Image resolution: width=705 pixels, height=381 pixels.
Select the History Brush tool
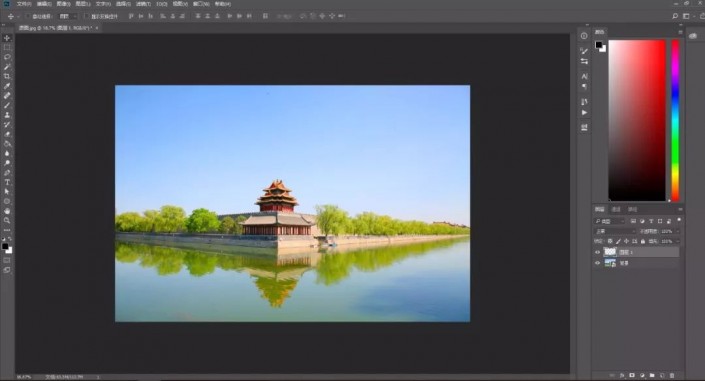tap(7, 125)
